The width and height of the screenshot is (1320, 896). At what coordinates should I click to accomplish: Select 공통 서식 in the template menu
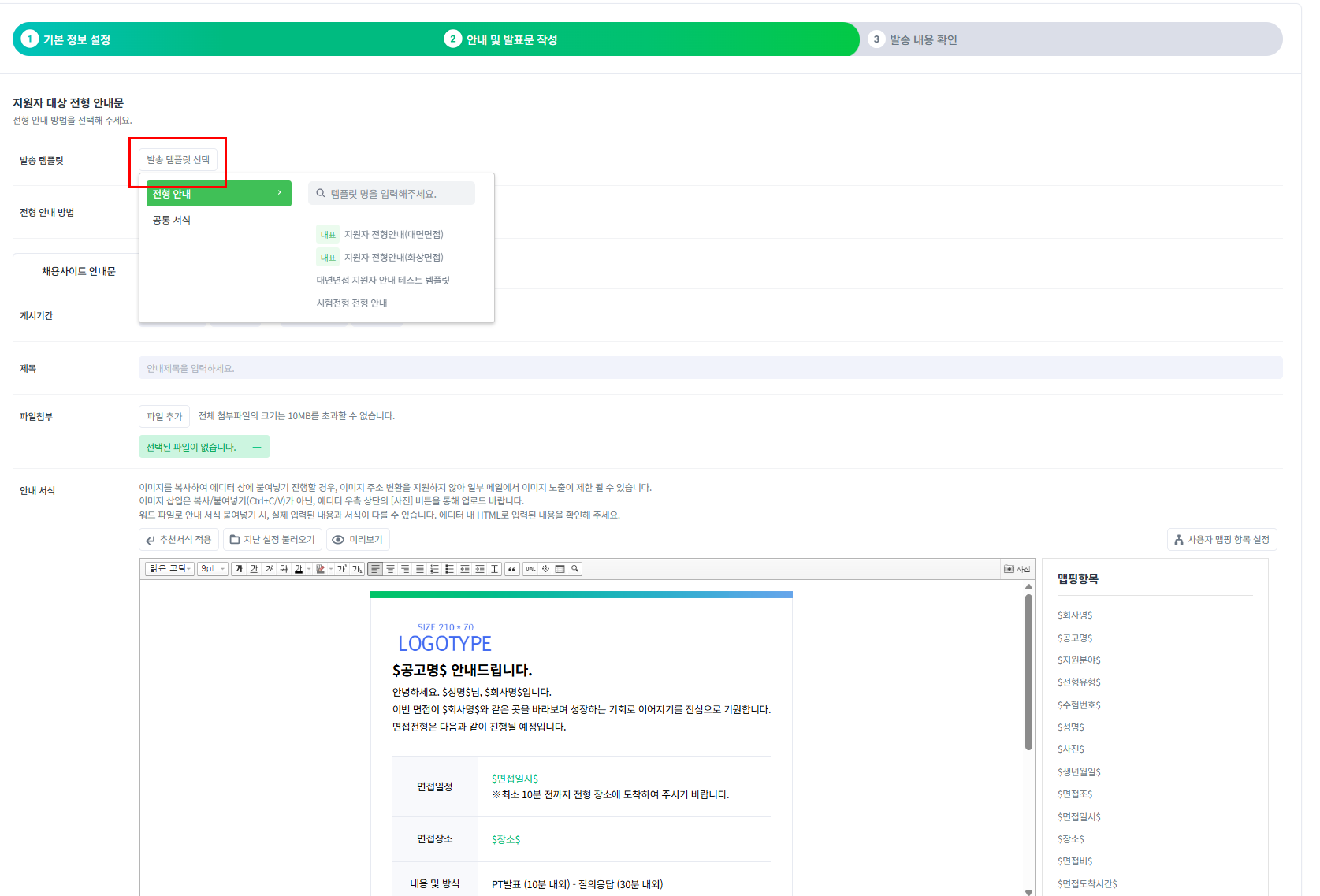[172, 221]
